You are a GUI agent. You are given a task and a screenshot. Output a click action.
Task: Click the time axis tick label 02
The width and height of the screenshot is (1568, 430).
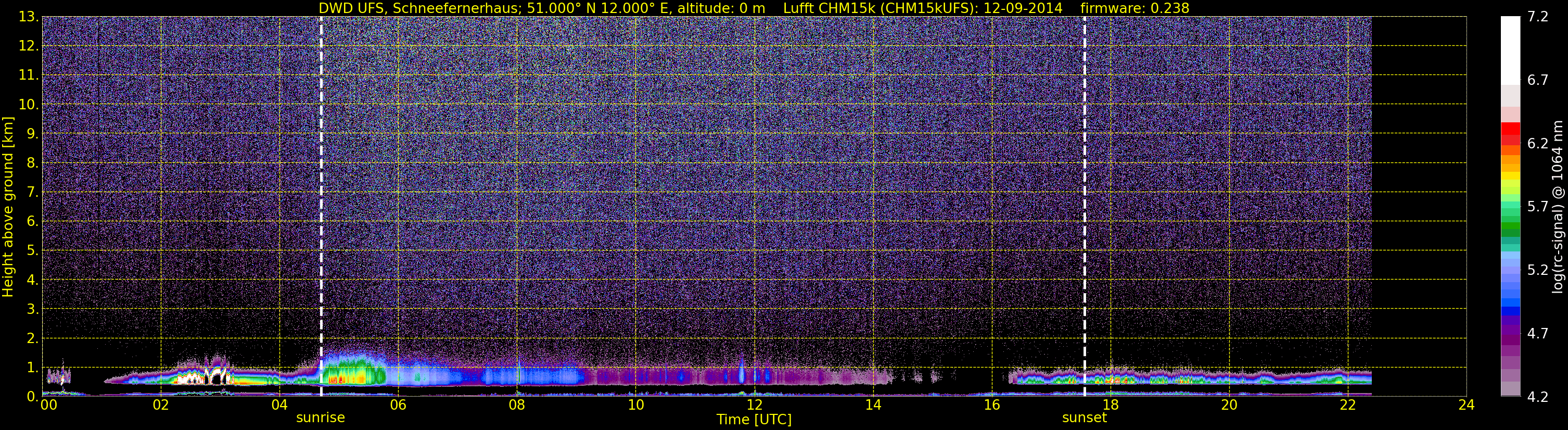(161, 406)
